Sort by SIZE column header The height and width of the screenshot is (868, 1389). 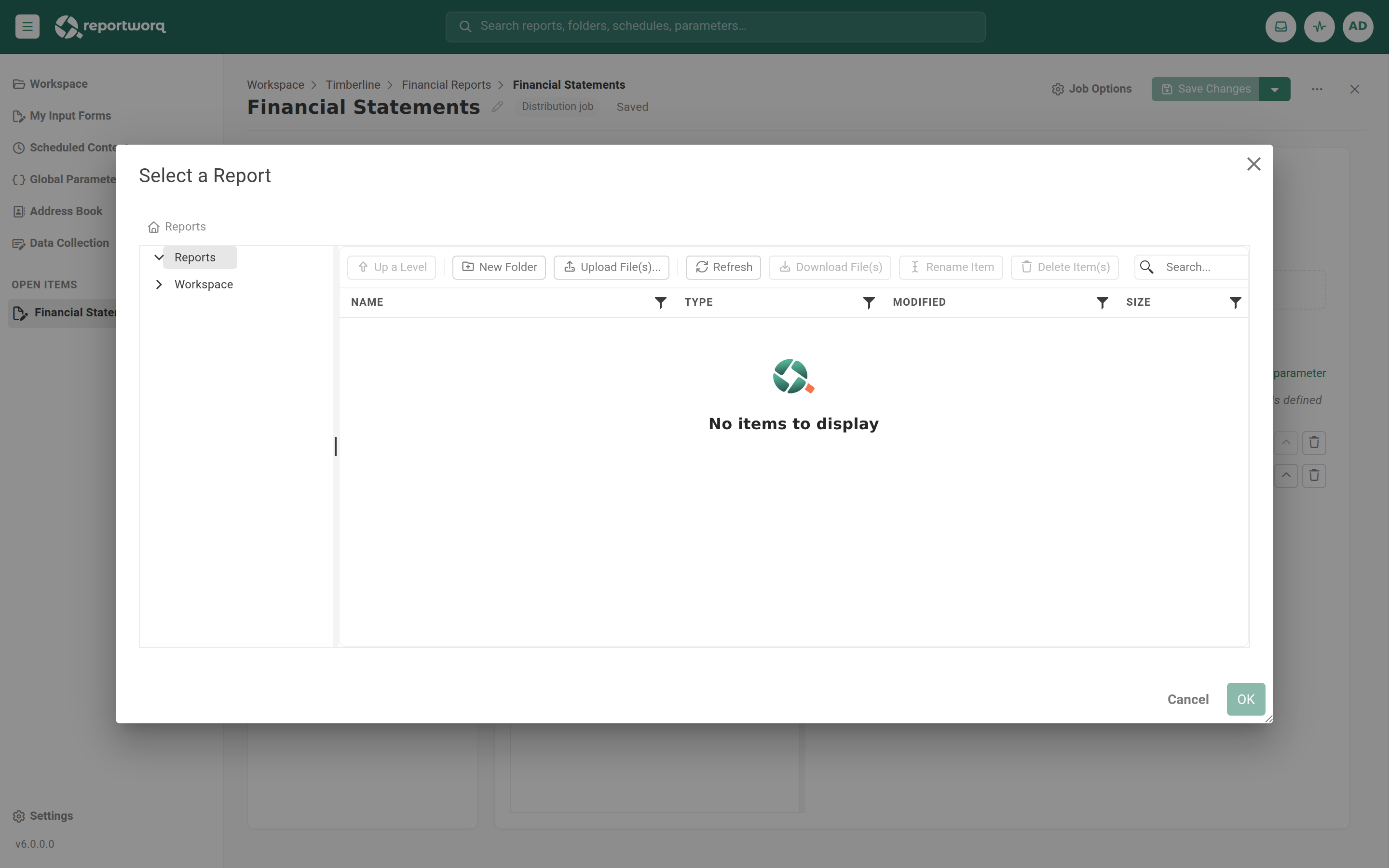[x=1138, y=302]
